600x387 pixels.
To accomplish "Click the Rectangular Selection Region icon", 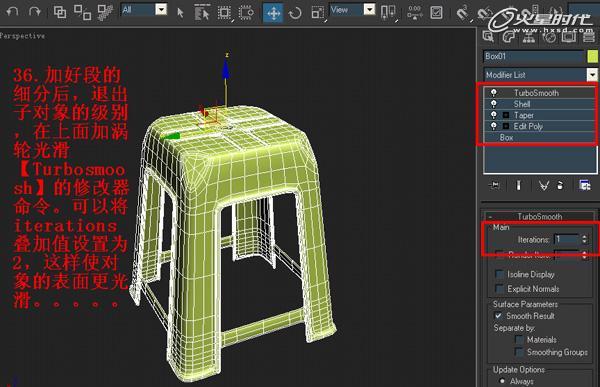I will pyautogui.click(x=224, y=13).
